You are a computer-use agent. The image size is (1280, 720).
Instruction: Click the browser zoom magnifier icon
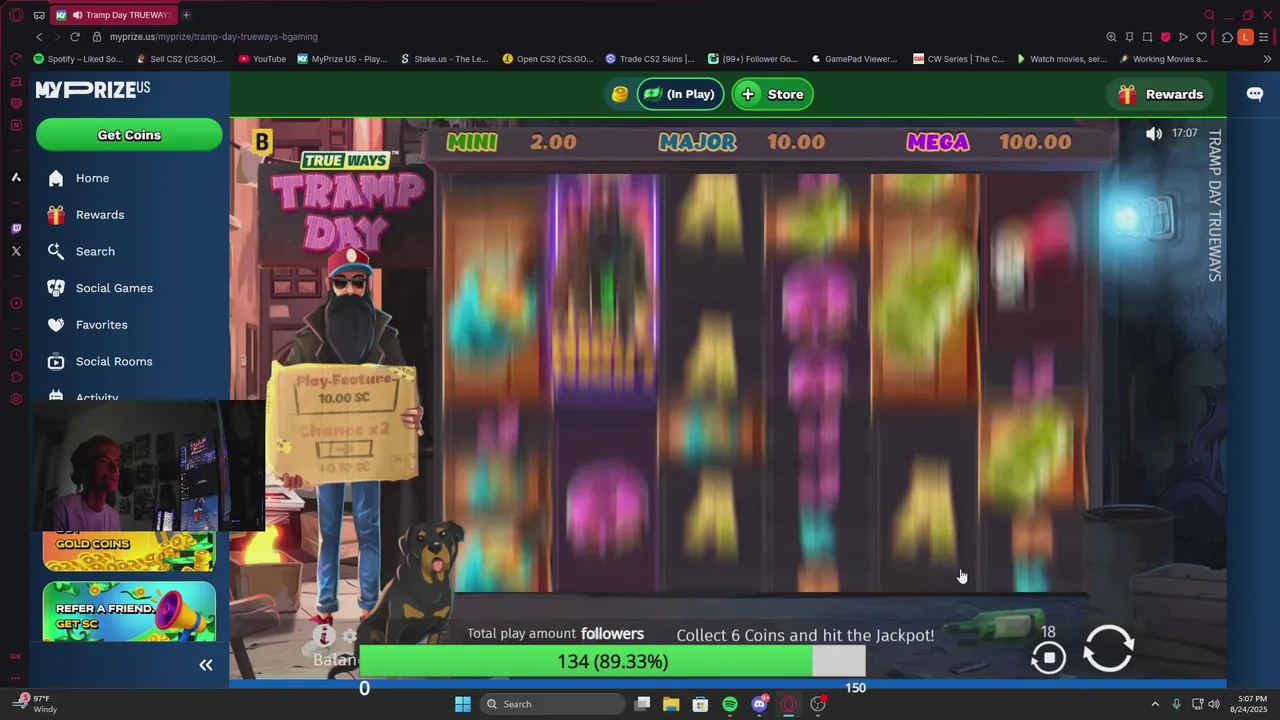1111,37
